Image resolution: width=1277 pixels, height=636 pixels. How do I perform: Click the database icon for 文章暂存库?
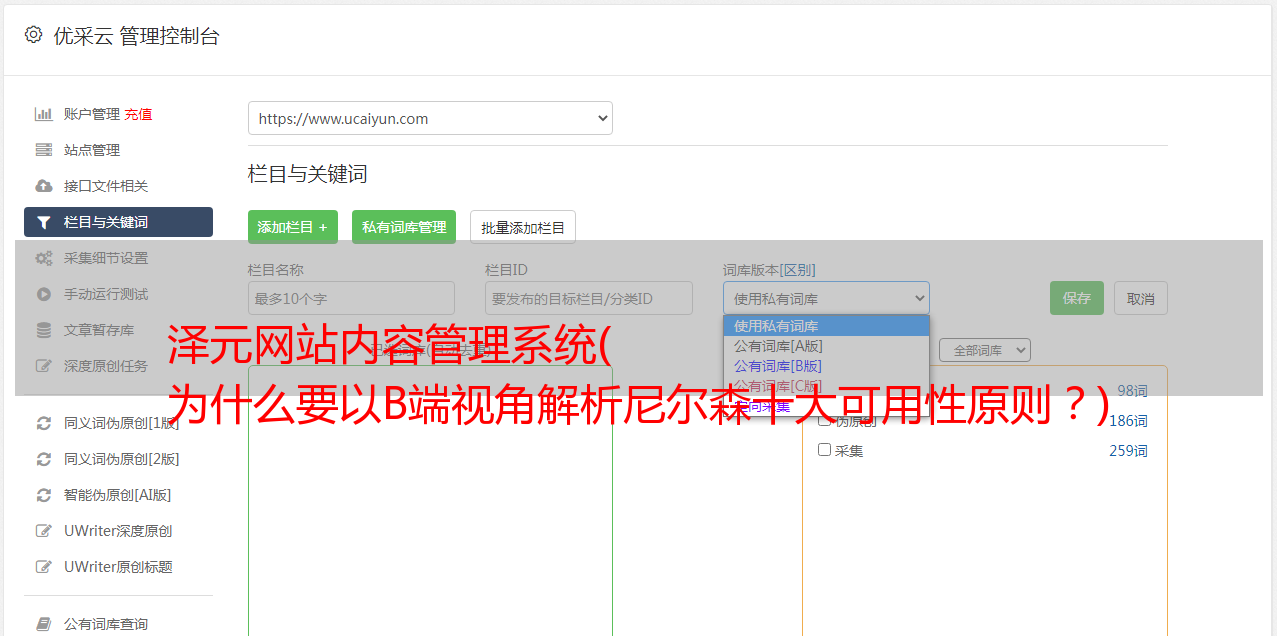point(44,330)
